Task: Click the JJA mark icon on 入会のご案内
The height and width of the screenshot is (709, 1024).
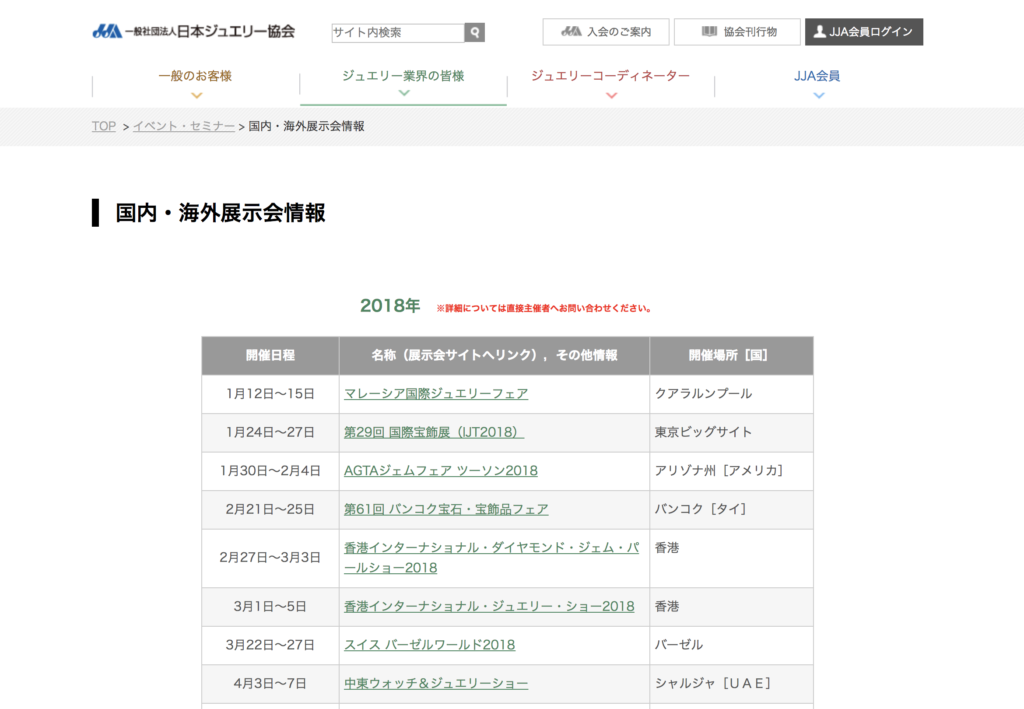Action: 571,32
